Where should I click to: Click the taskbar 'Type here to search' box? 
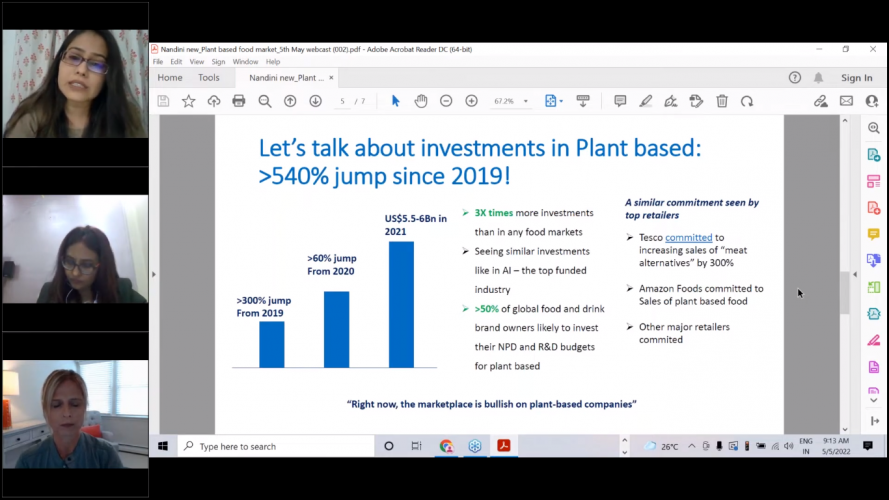click(x=276, y=446)
